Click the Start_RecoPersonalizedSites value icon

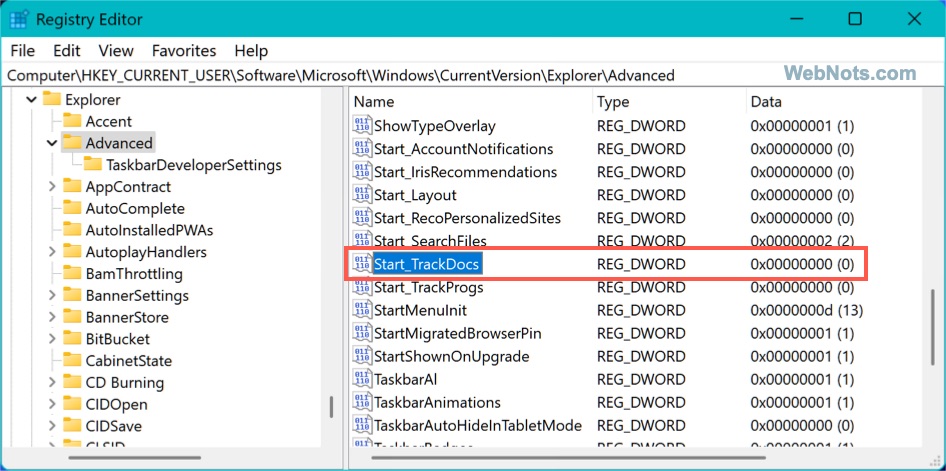click(362, 218)
